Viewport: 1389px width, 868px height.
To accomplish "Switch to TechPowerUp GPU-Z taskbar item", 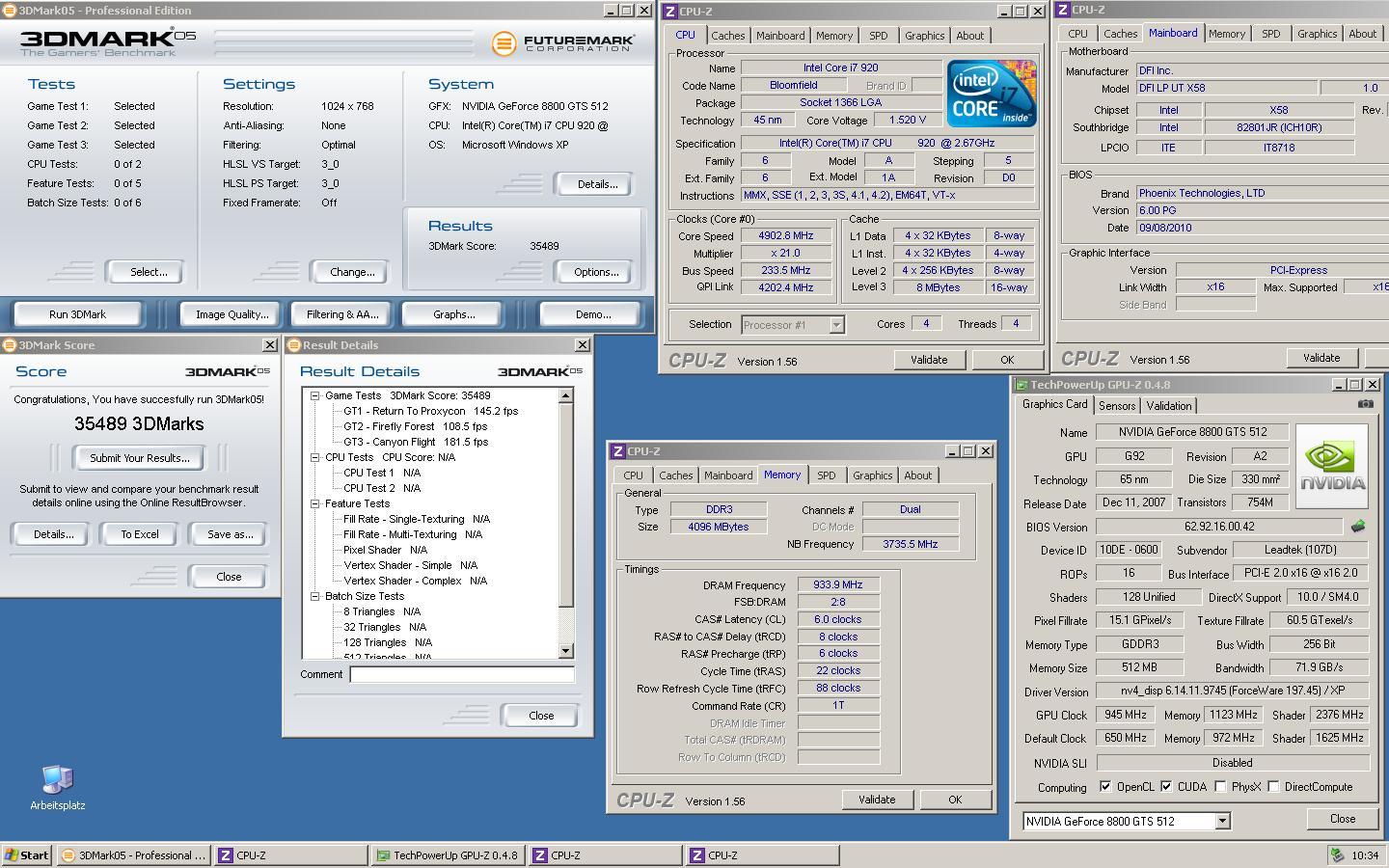I will 448,855.
